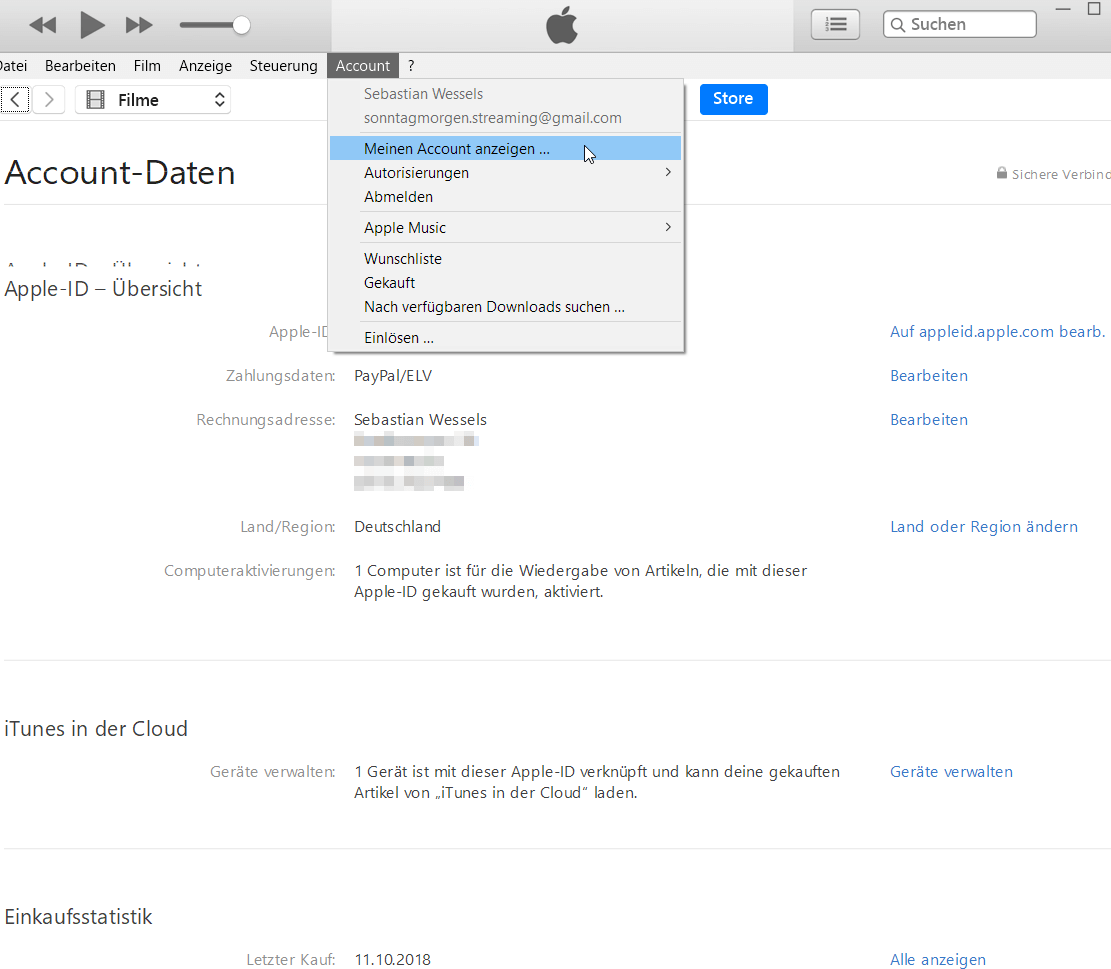Open the Up Next list icon
This screenshot has height=969, width=1111.
tap(835, 25)
